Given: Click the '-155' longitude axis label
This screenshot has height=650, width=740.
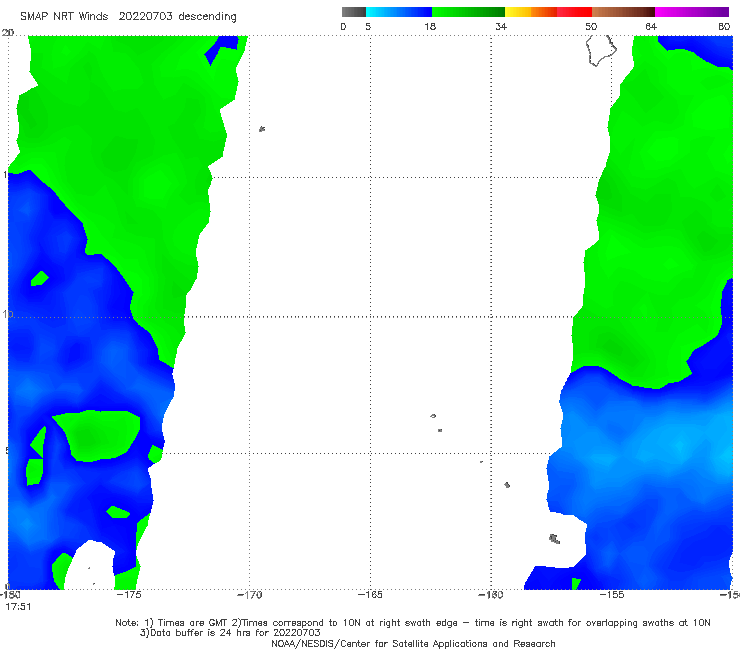Looking at the screenshot, I should [x=612, y=595].
